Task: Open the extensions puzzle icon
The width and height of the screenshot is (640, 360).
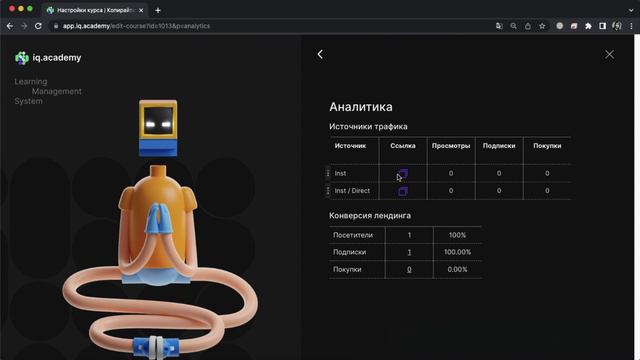Action: point(588,26)
